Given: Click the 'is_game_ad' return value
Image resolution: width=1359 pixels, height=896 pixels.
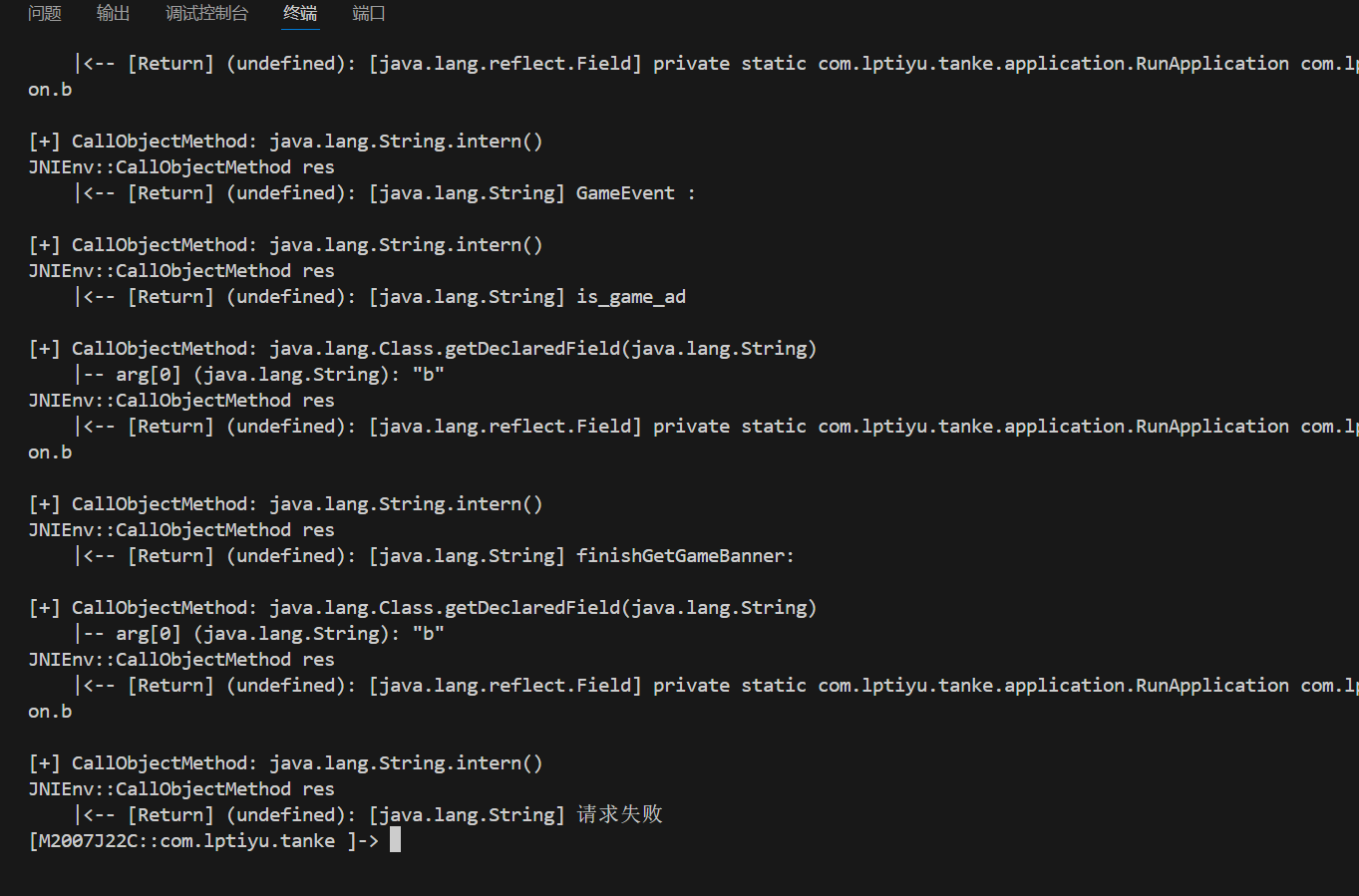Looking at the screenshot, I should coord(631,297).
